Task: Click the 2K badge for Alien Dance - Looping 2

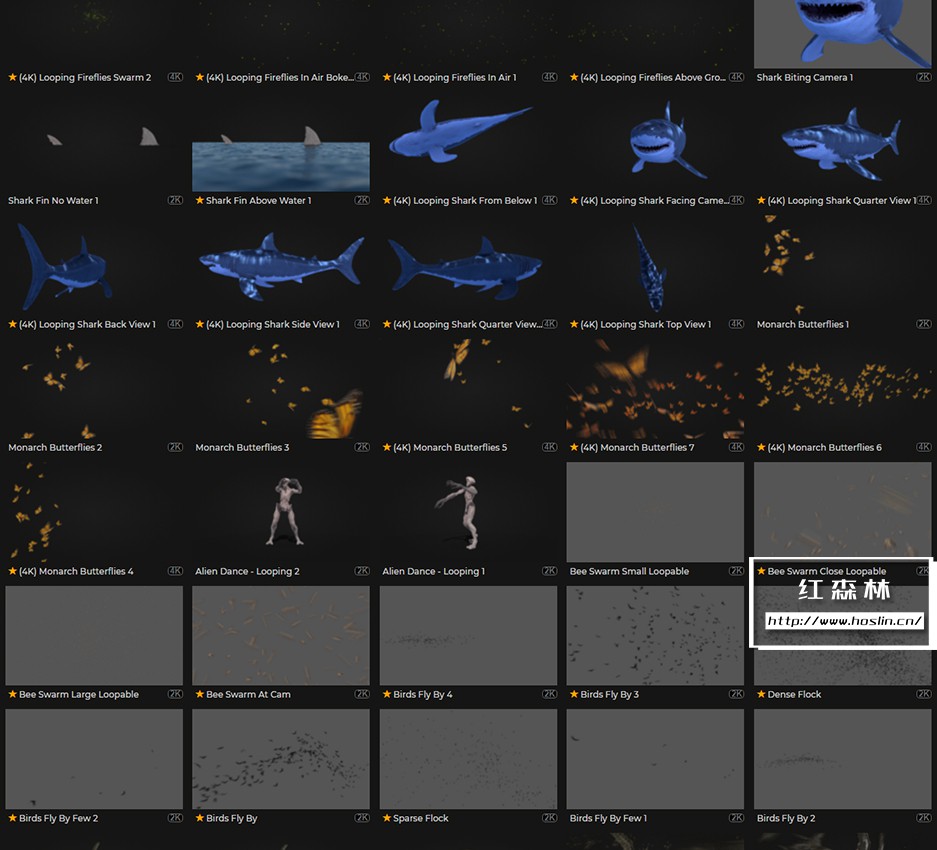Action: [362, 571]
